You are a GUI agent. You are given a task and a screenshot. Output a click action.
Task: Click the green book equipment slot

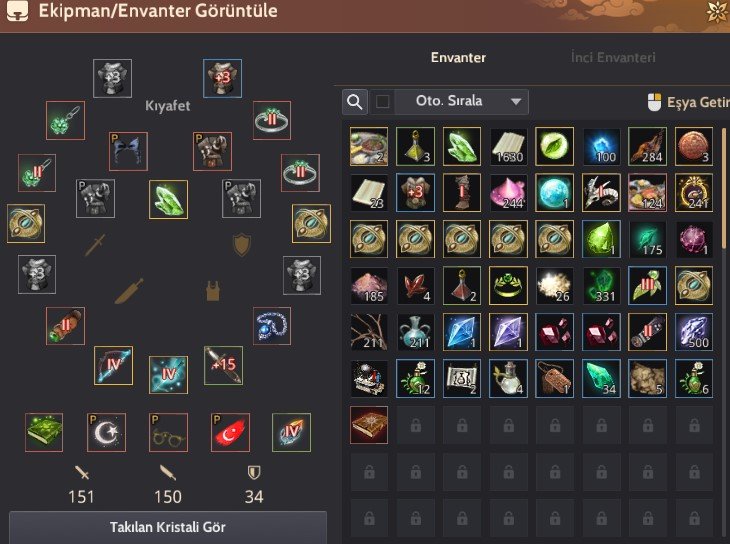(44, 432)
